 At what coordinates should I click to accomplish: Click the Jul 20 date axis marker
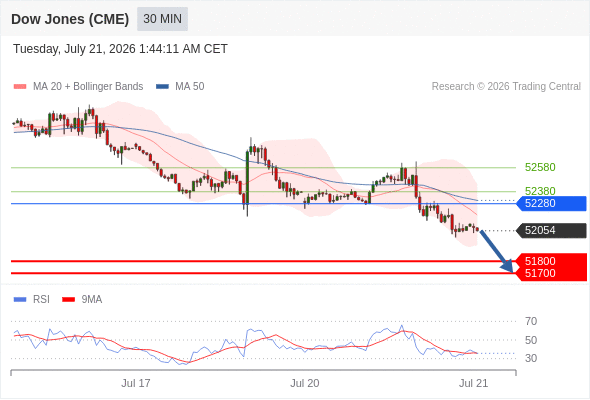[304, 383]
